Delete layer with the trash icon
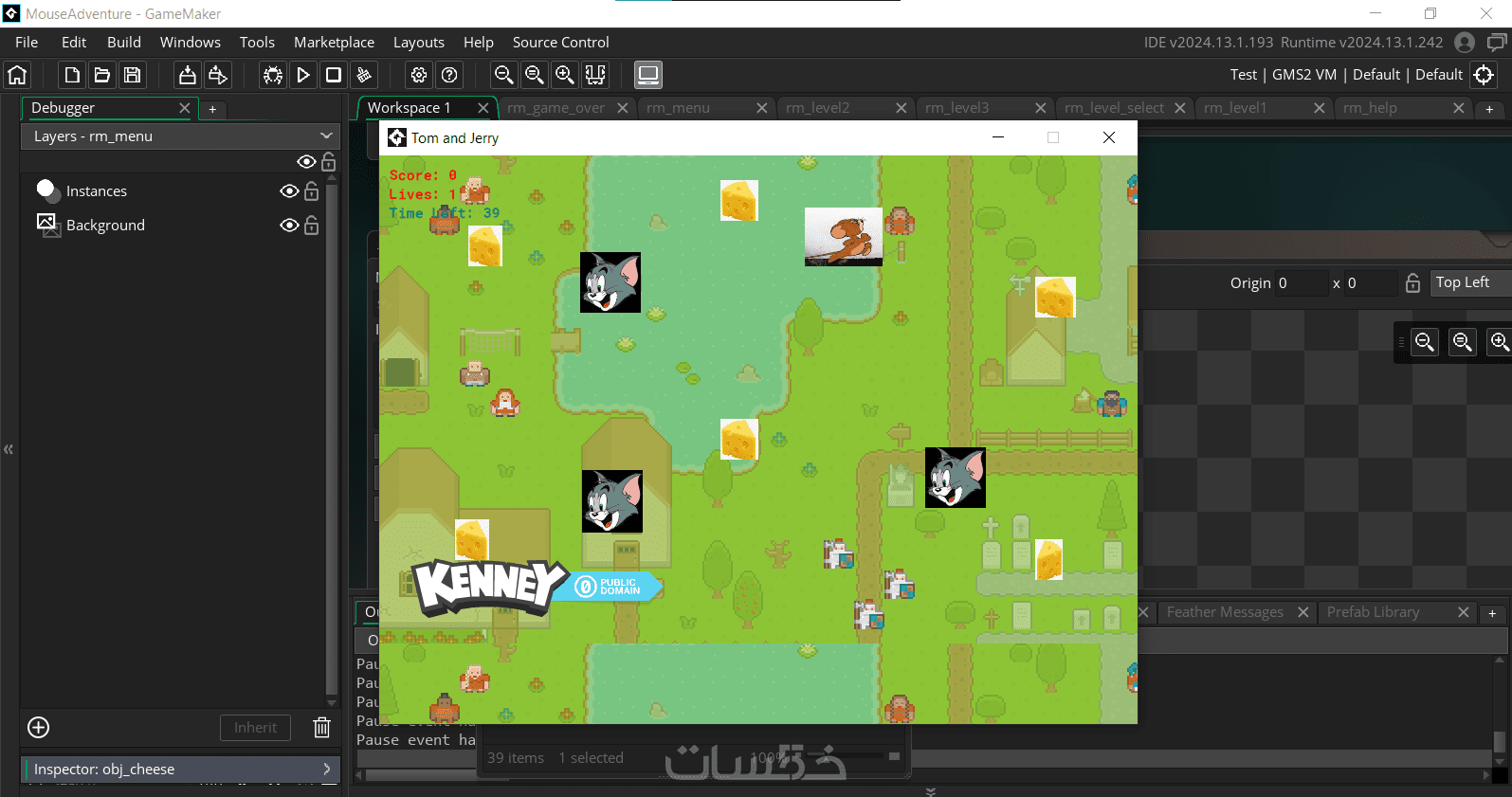Image resolution: width=1512 pixels, height=797 pixels. tap(322, 728)
